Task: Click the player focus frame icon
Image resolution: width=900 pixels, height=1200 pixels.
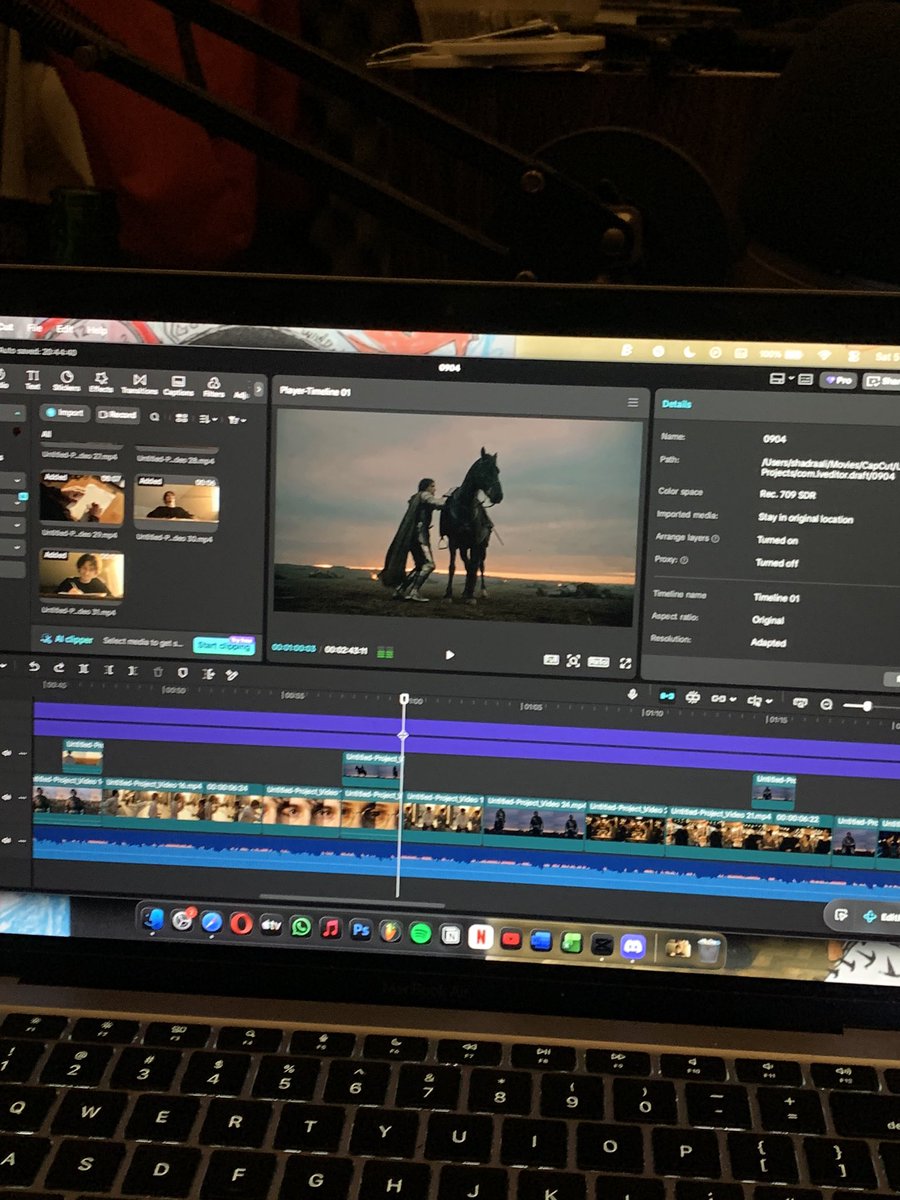Action: pyautogui.click(x=574, y=661)
